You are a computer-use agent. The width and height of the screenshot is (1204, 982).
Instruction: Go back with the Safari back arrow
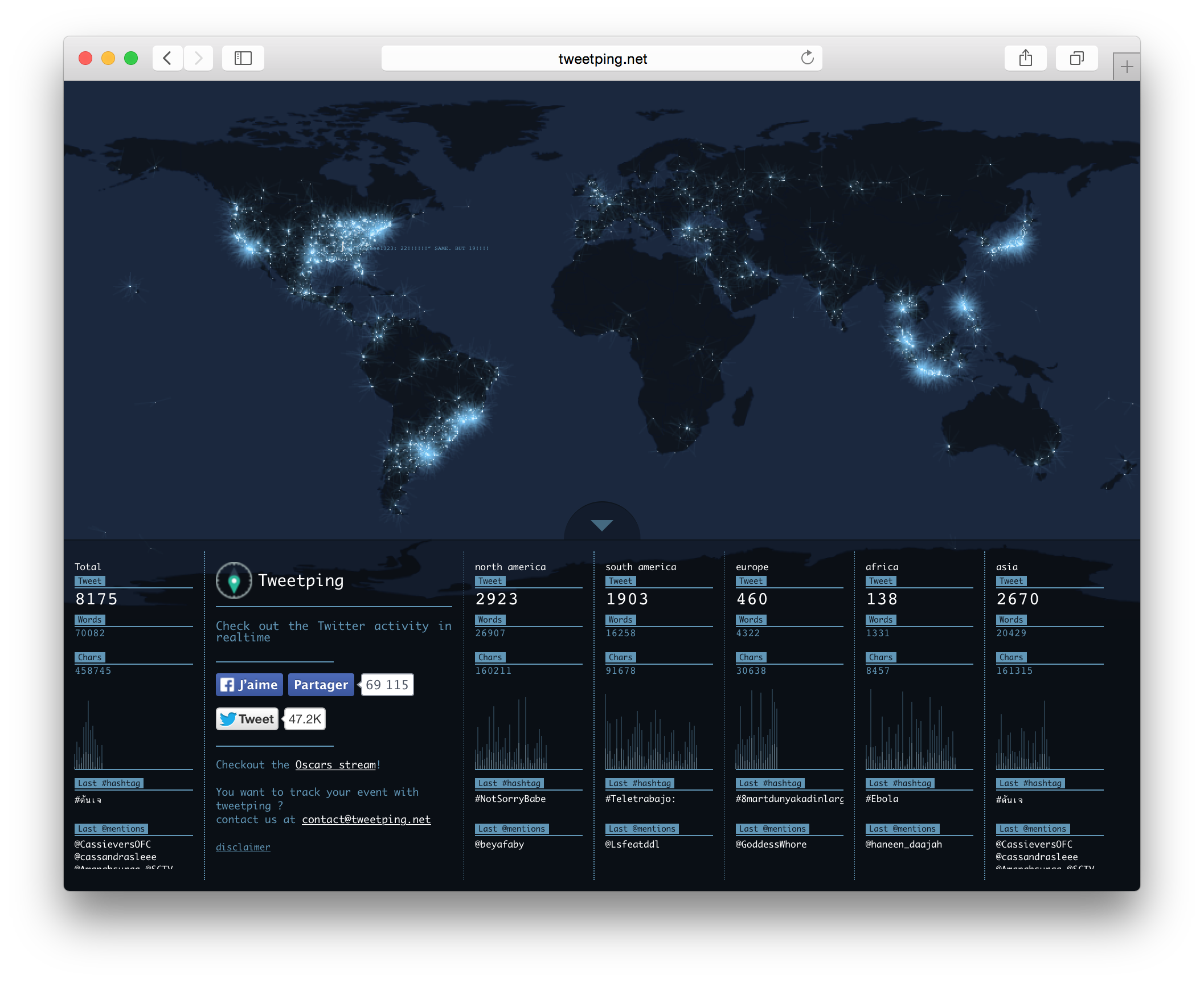[167, 58]
